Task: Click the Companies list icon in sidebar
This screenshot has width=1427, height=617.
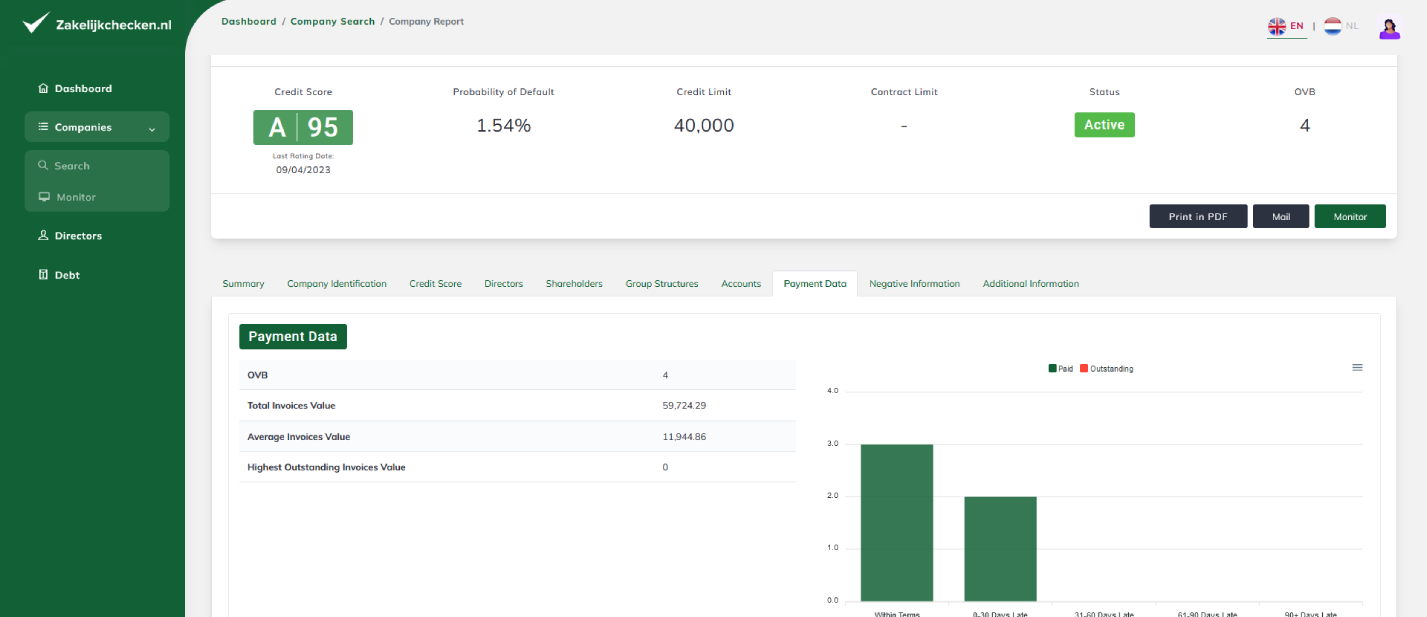Action: point(43,127)
